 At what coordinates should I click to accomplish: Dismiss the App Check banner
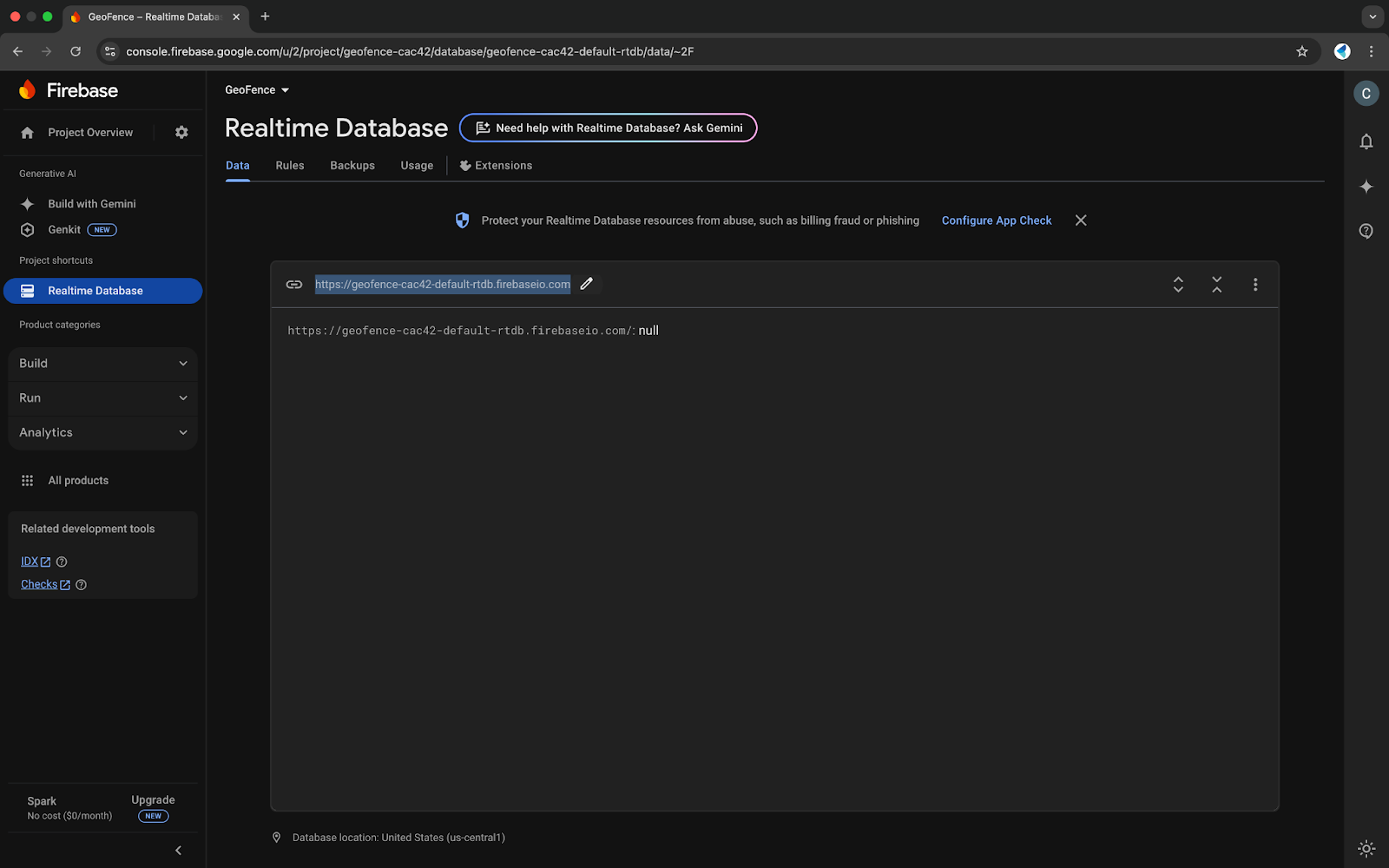[x=1081, y=220]
